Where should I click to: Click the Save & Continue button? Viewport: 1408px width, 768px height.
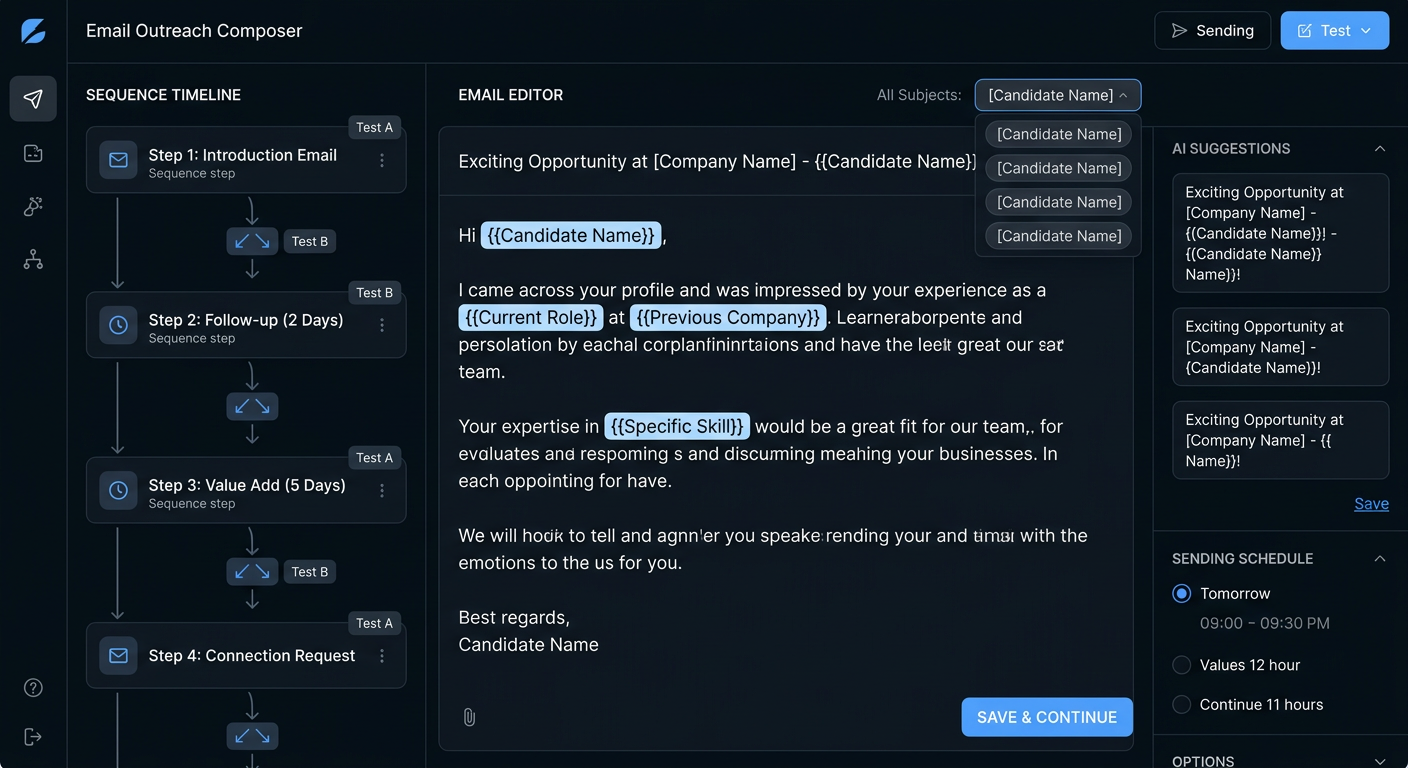pos(1047,717)
